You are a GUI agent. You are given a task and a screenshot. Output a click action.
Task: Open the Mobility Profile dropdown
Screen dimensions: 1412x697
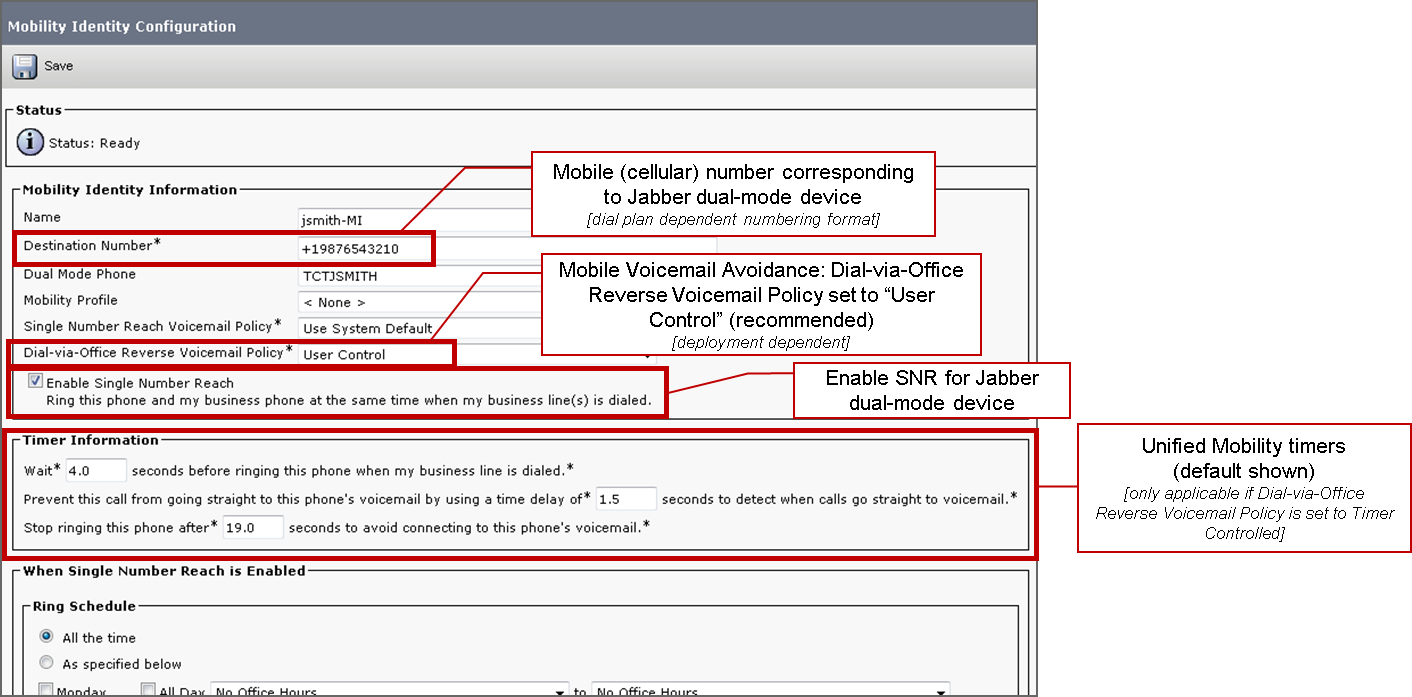pos(420,301)
